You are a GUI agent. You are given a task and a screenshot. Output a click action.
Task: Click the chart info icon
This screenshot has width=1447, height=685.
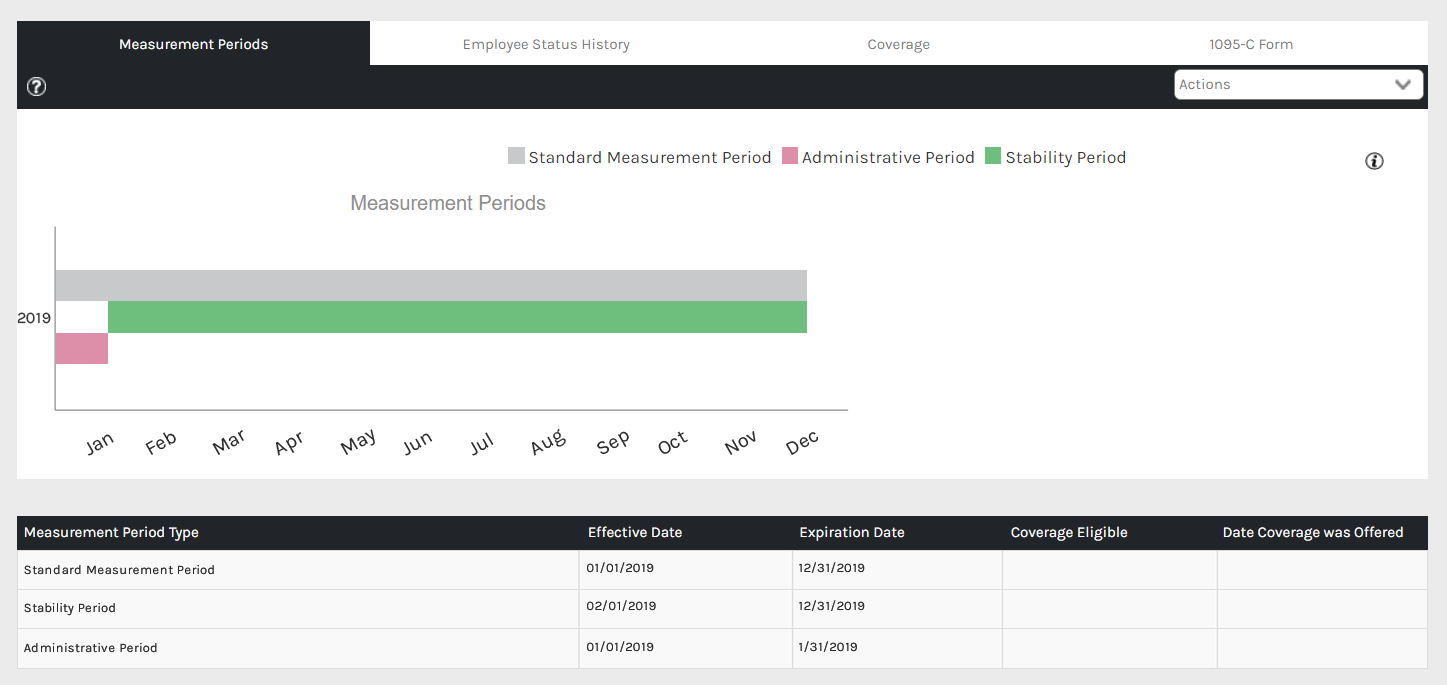pyautogui.click(x=1374, y=161)
